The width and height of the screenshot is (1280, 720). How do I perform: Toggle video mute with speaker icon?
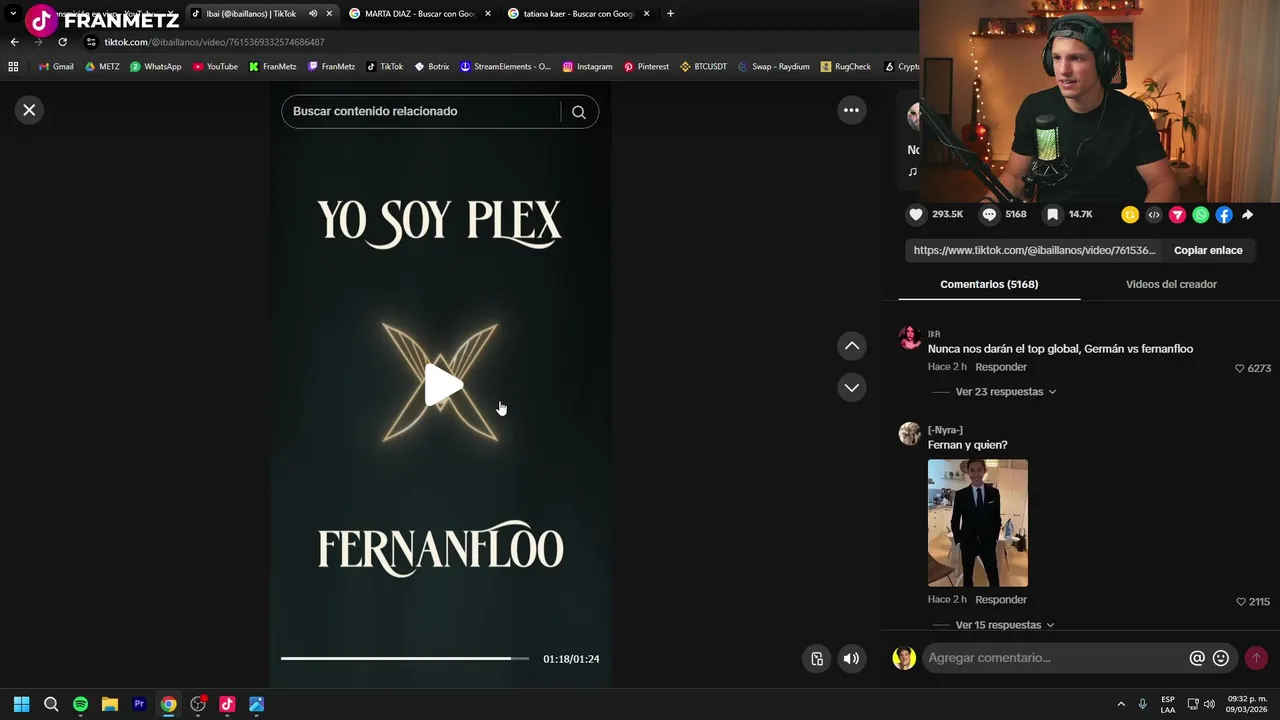click(851, 658)
